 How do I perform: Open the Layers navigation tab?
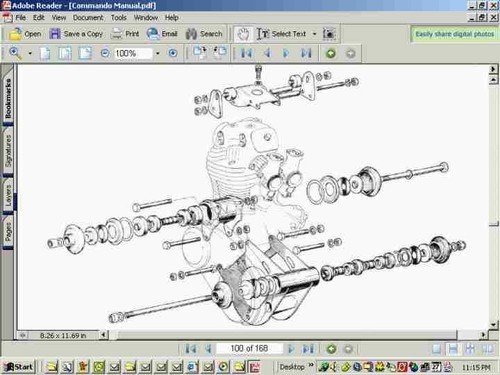click(8, 195)
